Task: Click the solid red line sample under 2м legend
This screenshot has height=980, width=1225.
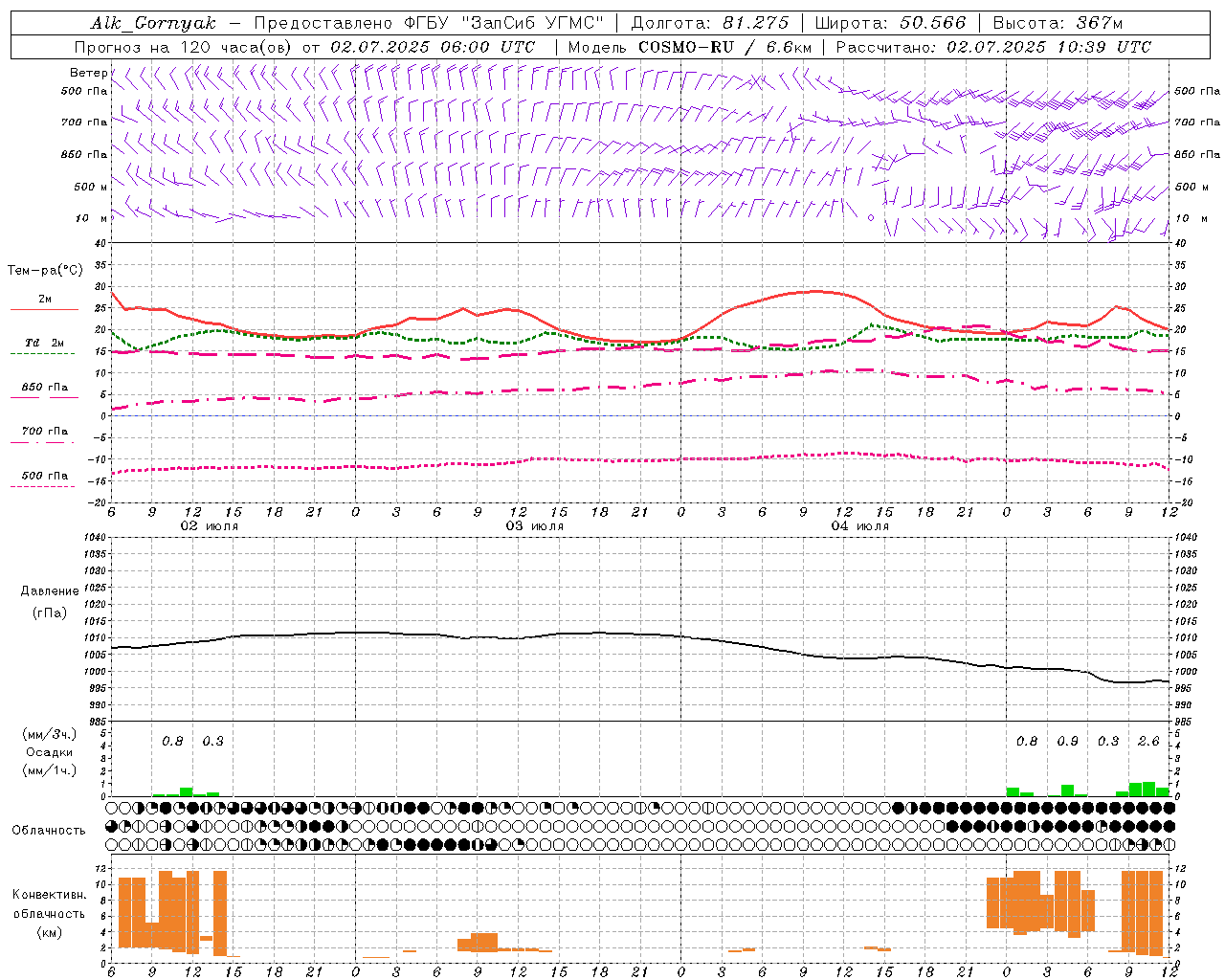Action: (x=44, y=310)
